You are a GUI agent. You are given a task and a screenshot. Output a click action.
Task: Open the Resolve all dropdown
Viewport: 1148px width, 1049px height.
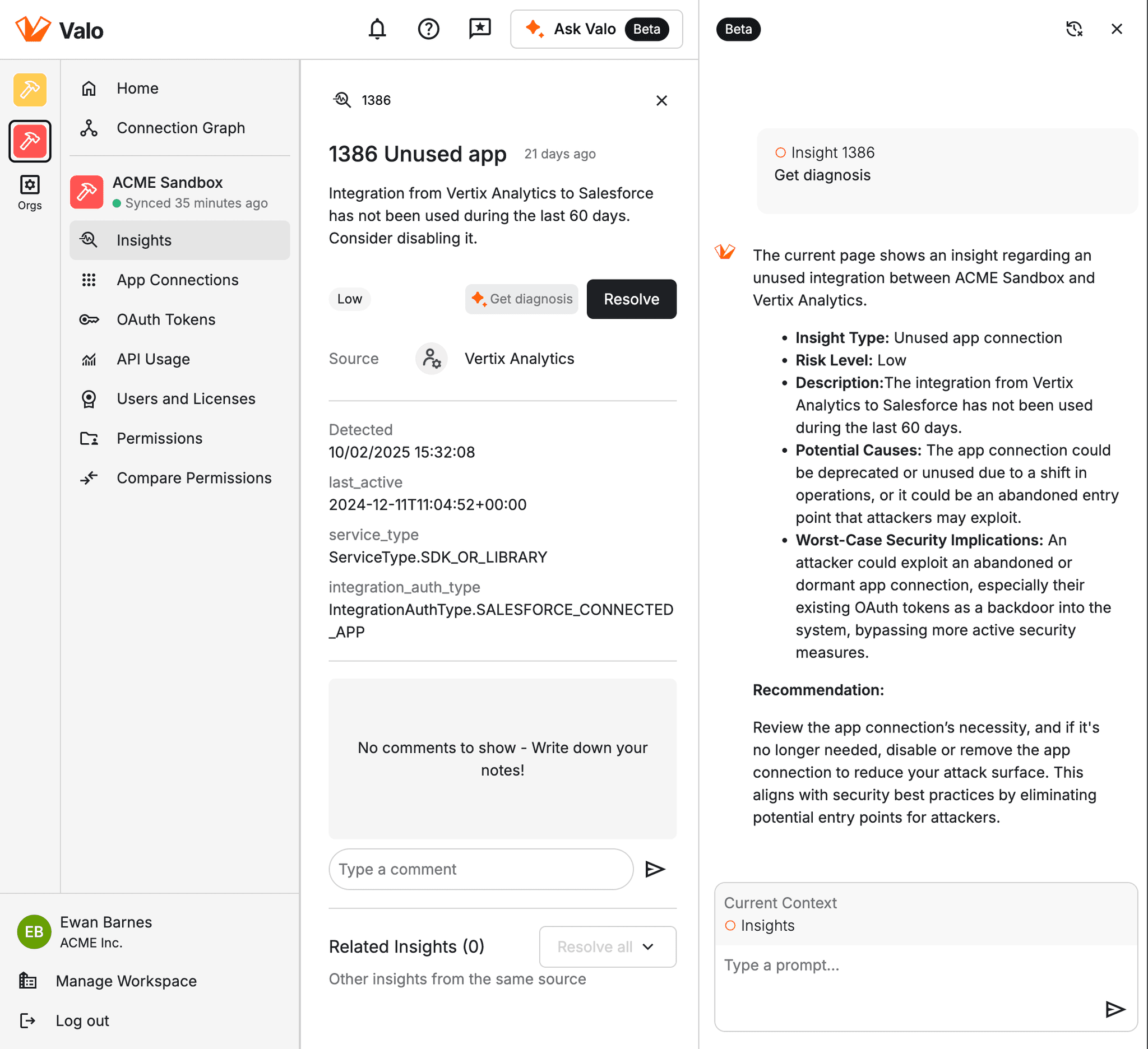(608, 946)
